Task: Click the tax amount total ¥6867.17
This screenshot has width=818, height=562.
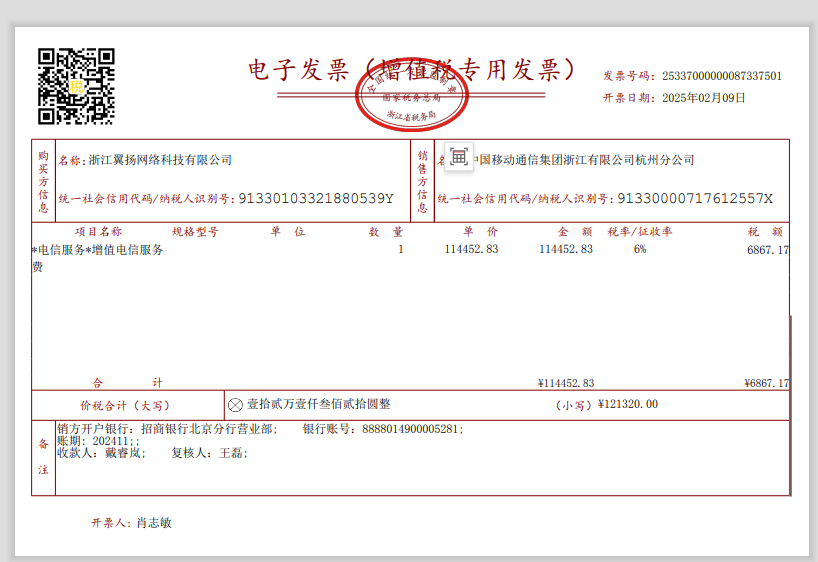Action: pos(766,383)
